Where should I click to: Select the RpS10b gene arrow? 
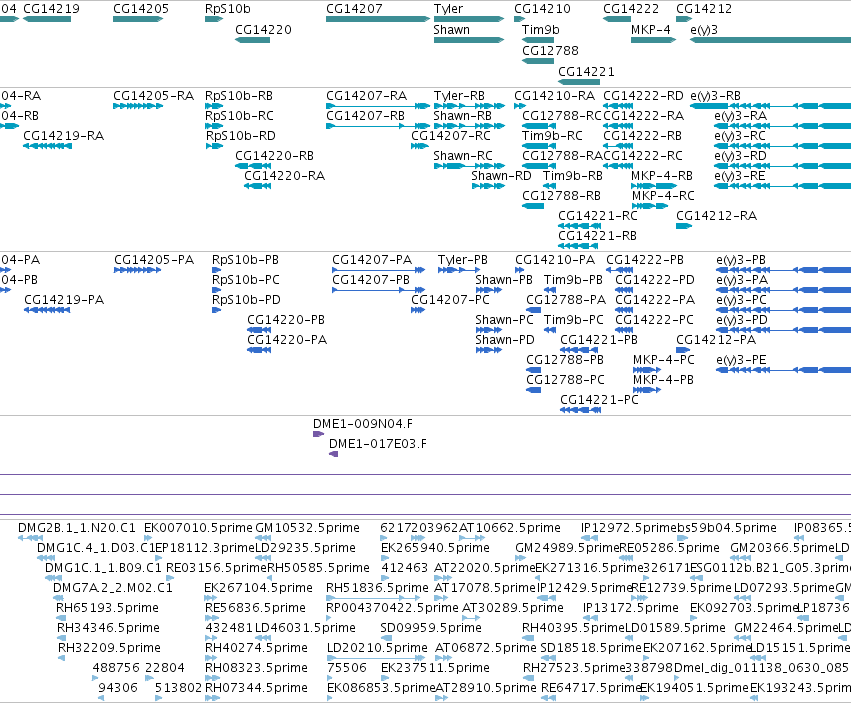click(214, 19)
